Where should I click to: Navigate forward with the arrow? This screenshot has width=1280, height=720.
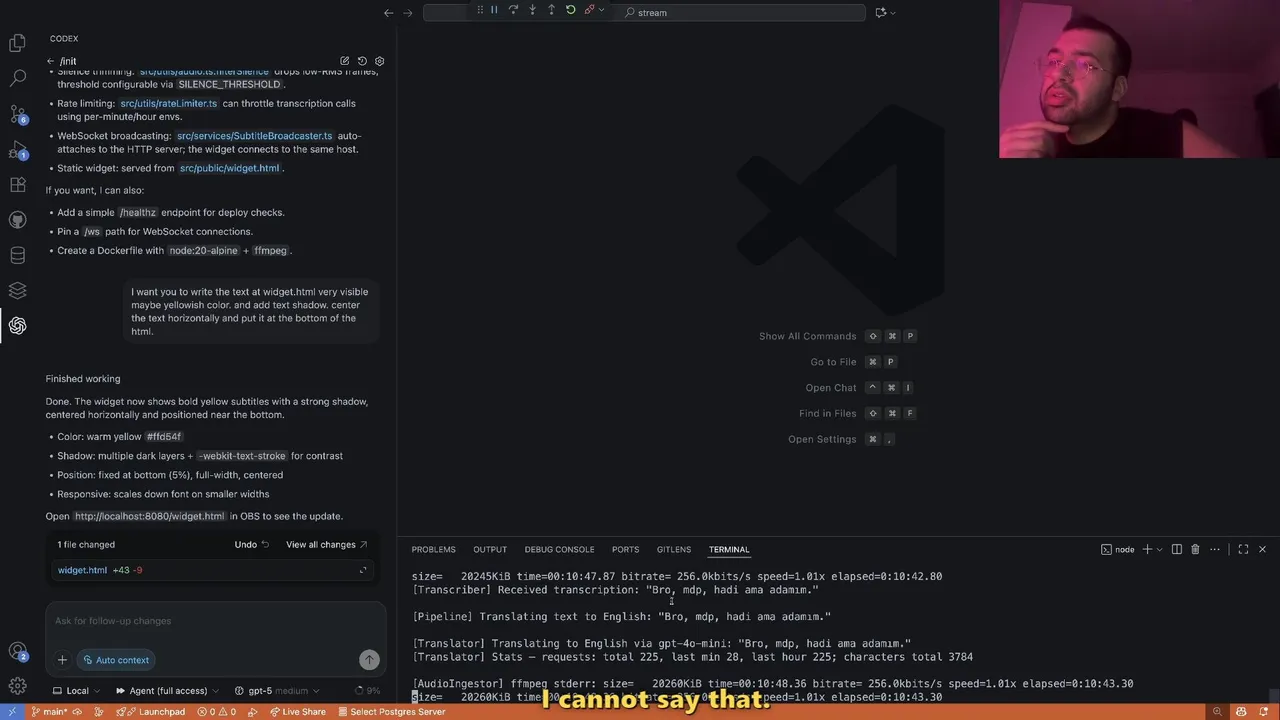point(408,12)
